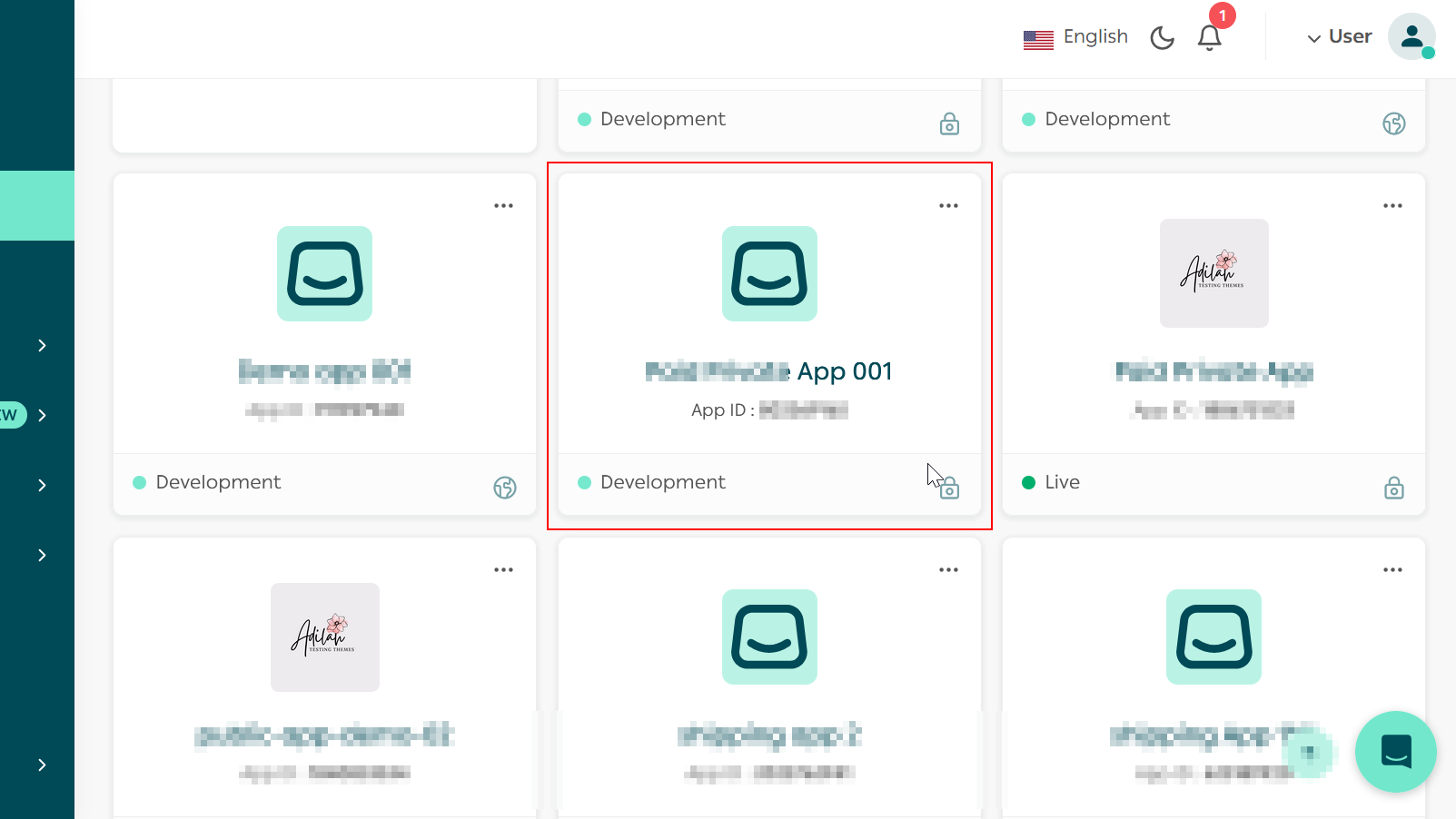Click the dark mode moon icon
This screenshot has width=1456, height=819.
[x=1162, y=36]
